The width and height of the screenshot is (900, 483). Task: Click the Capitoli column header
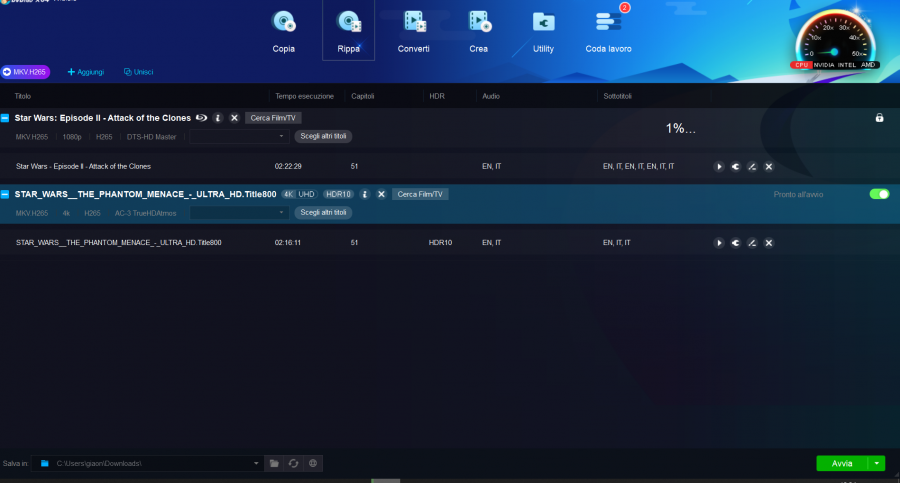pos(363,96)
